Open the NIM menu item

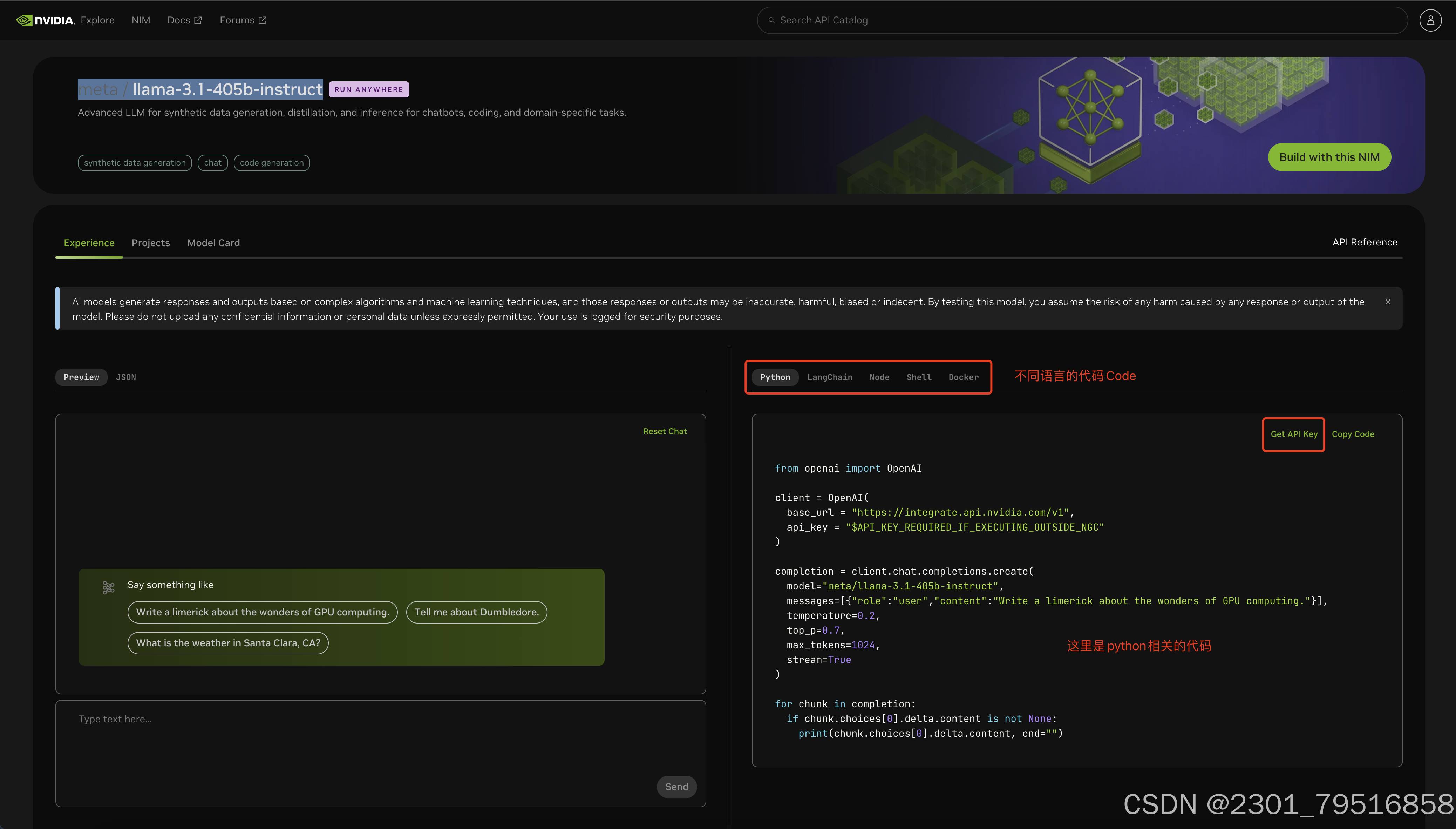coord(141,20)
